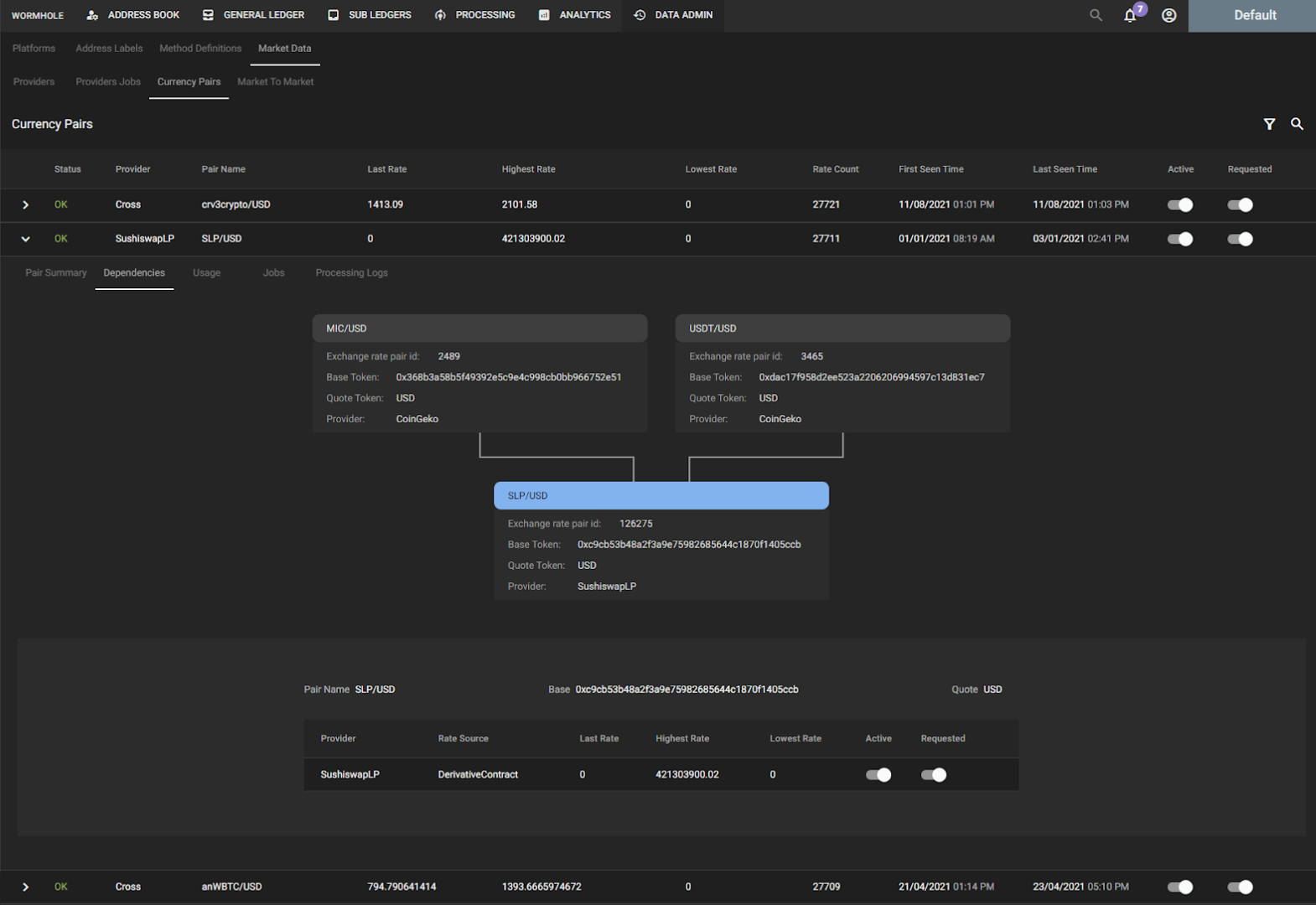The height and width of the screenshot is (905, 1316).
Task: Click highest rate 2101.58 cell
Action: tap(520, 204)
